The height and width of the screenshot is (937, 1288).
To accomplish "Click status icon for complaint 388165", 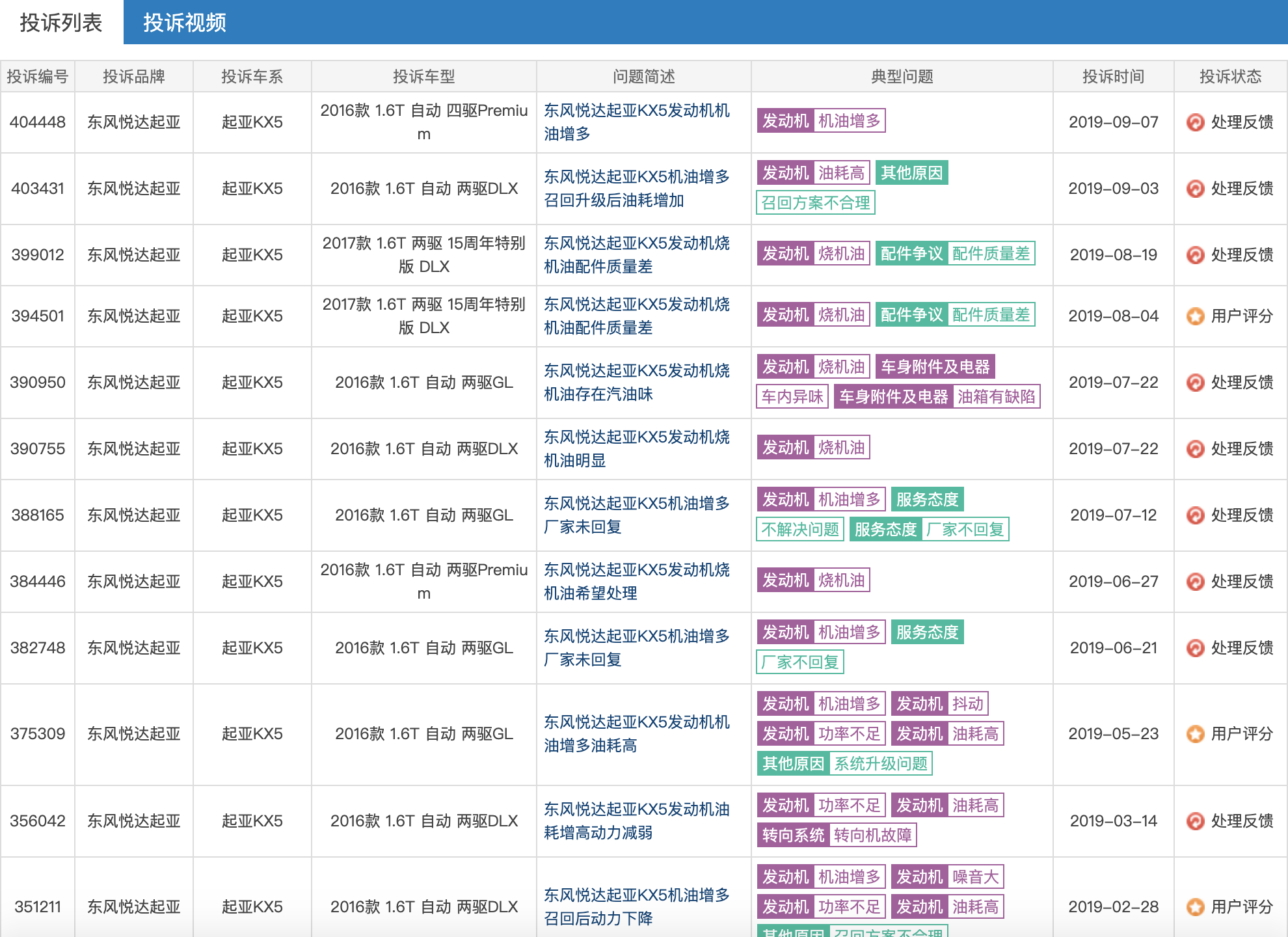I will tap(1195, 515).
